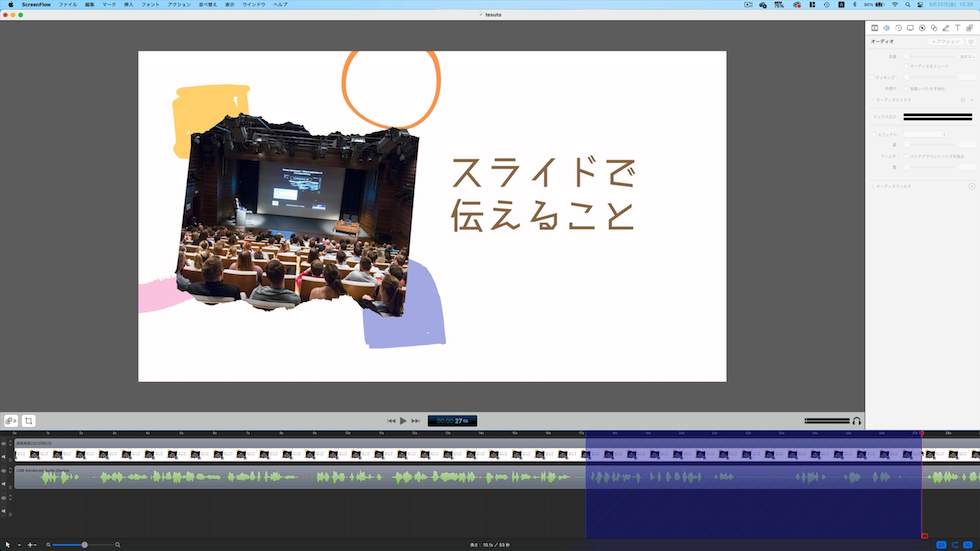This screenshot has height=551, width=980.
Task: Click the last blue button at timeline bottom right
Action: [x=968, y=545]
